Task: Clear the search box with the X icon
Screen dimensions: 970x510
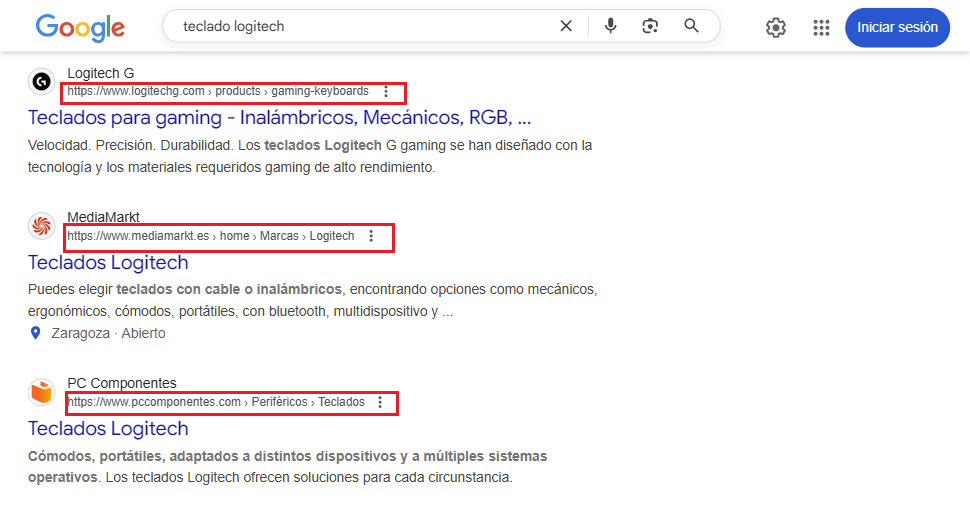Action: [566, 26]
